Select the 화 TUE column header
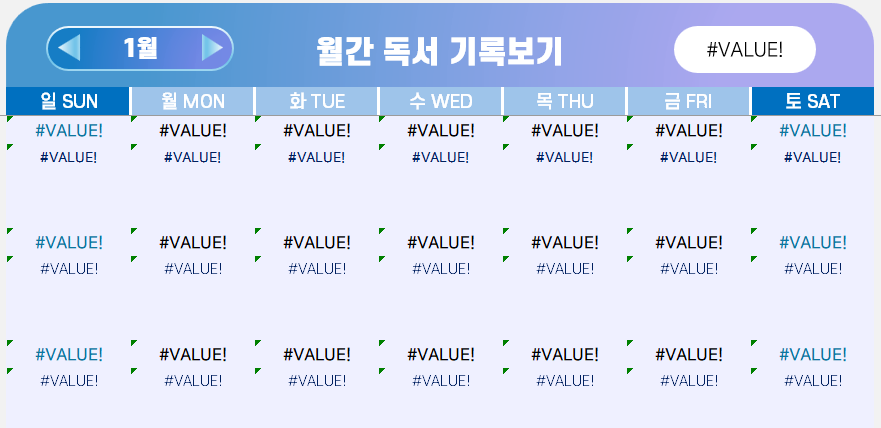Viewport: 881px width, 428px height. pos(316,101)
